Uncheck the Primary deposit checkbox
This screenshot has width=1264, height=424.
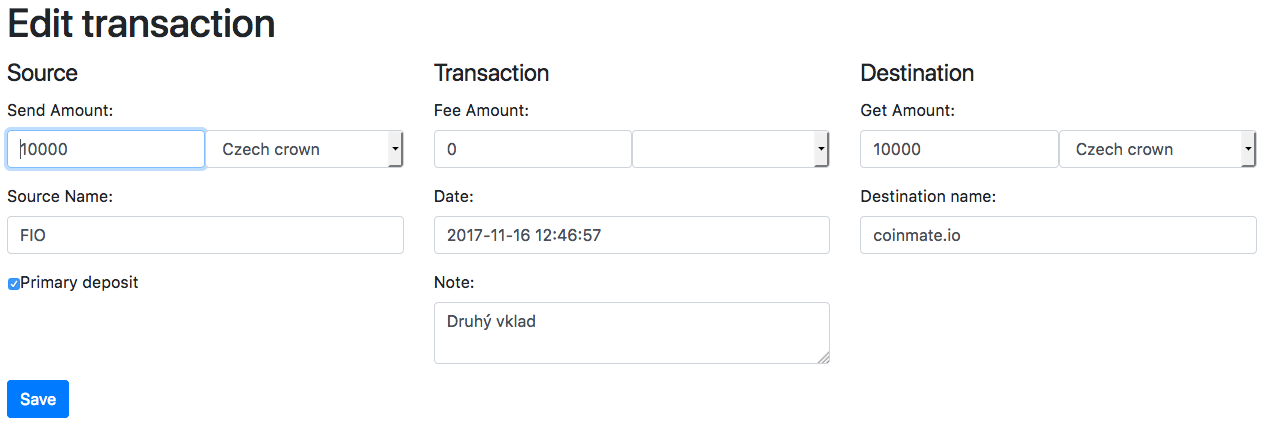tap(14, 284)
